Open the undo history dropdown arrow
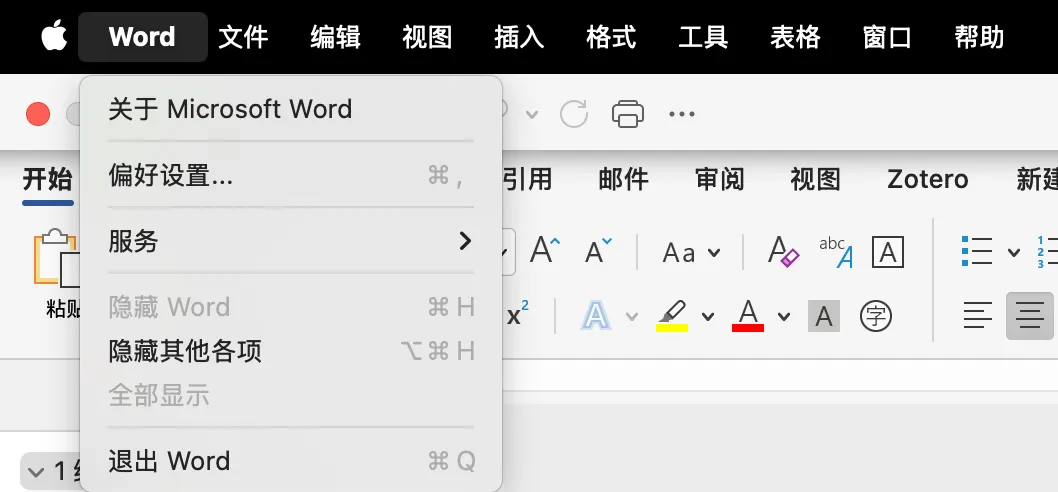Viewport: 1058px width, 492px height. tap(532, 114)
